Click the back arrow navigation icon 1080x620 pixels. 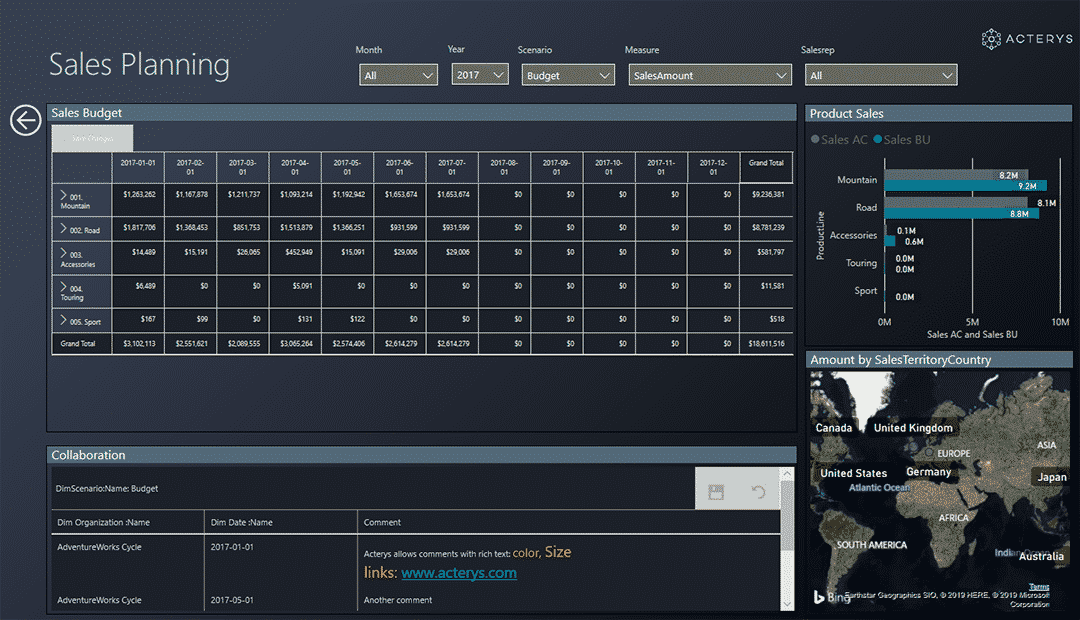25,120
